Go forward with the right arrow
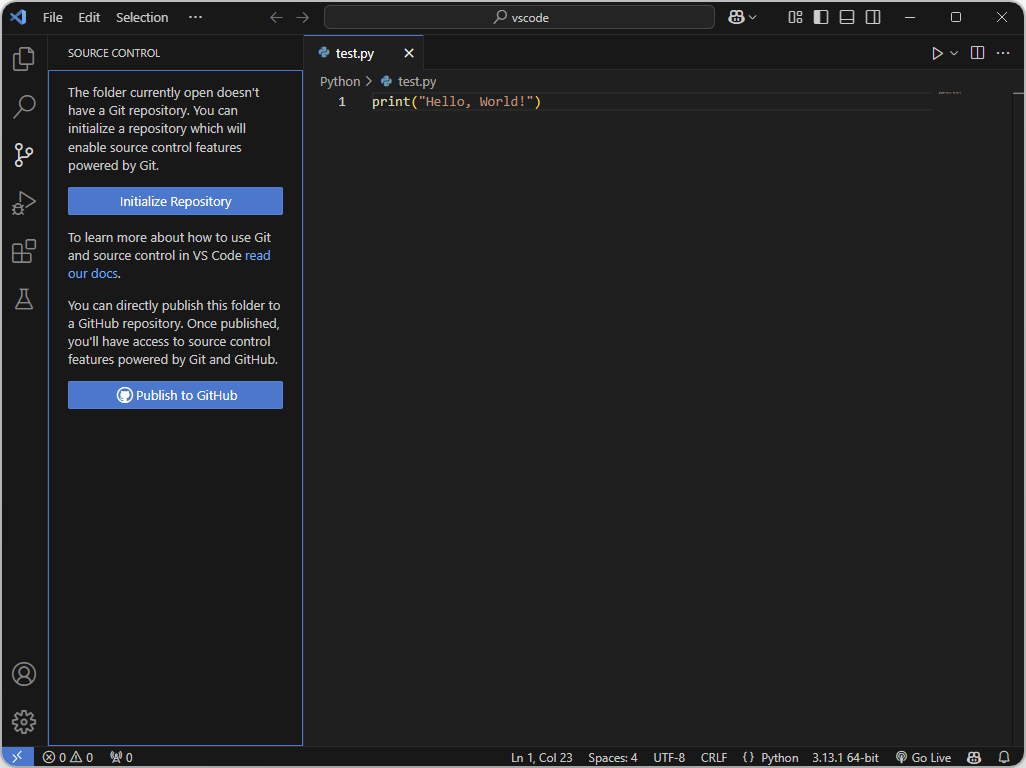The height and width of the screenshot is (768, 1026). pos(302,18)
